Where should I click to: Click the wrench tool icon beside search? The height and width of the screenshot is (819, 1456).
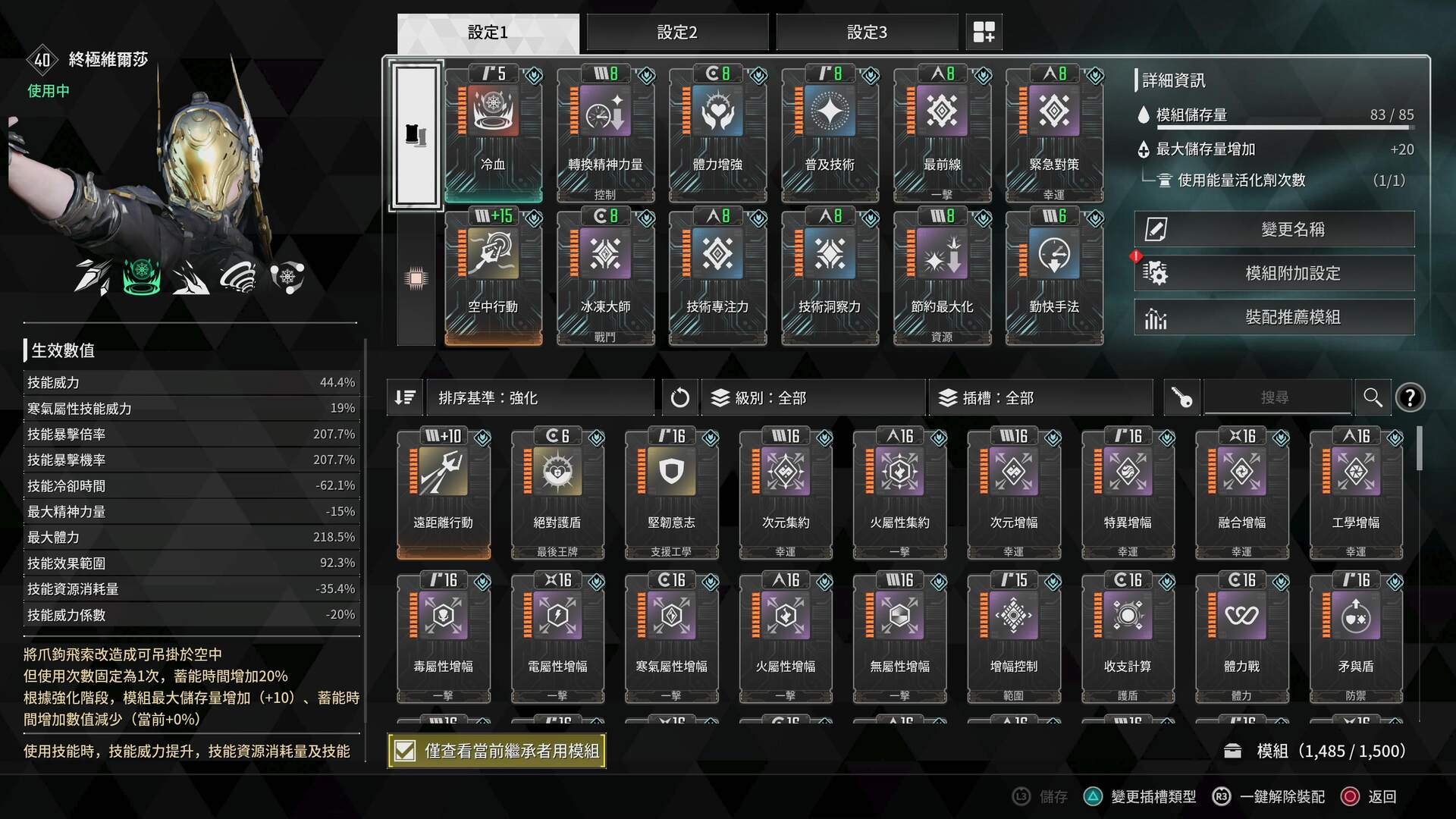pos(1181,397)
